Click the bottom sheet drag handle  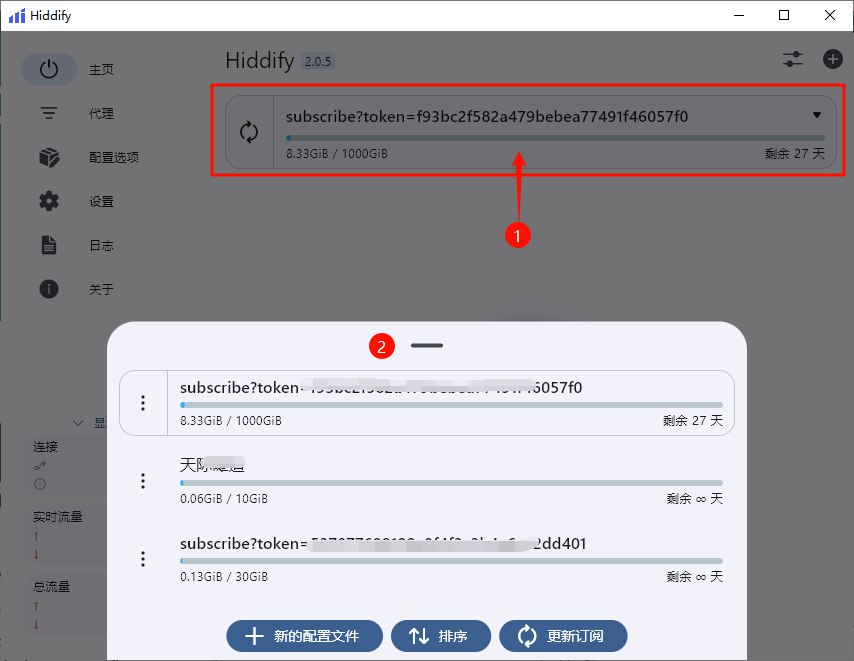(426, 346)
